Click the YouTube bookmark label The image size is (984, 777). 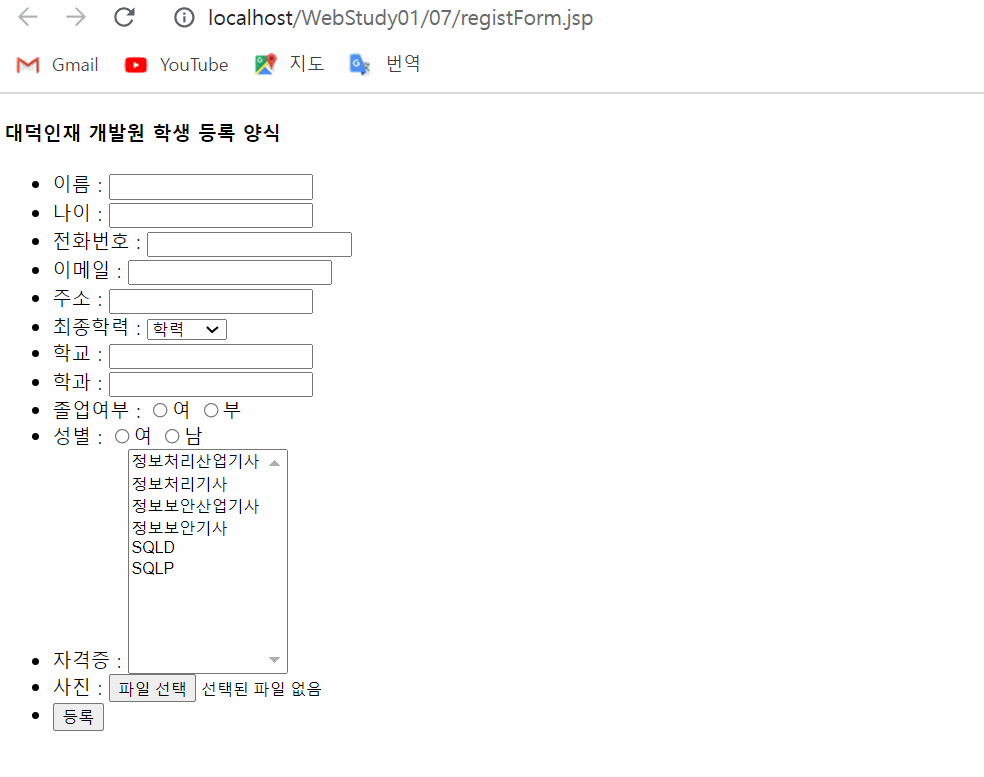point(194,65)
